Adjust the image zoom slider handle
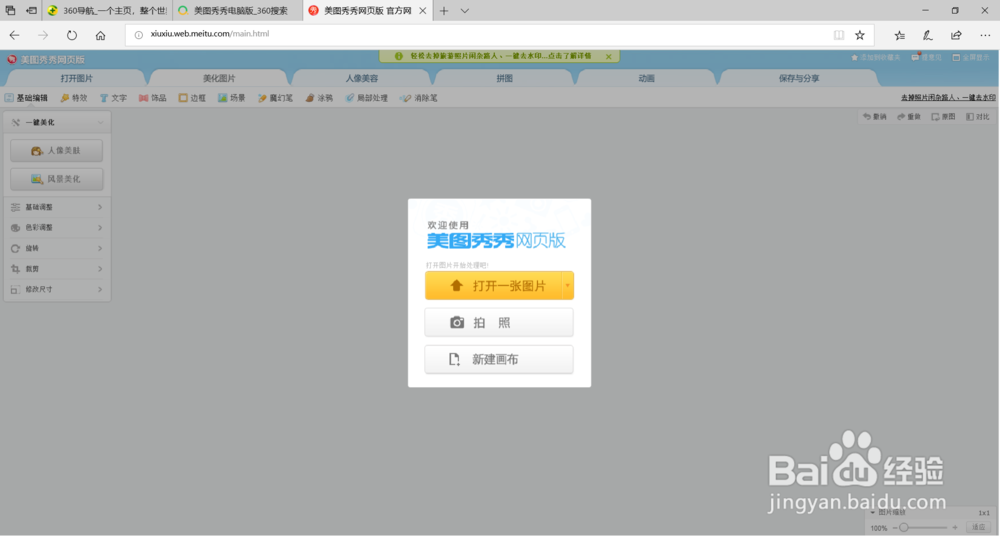1000x536 pixels. (904, 527)
